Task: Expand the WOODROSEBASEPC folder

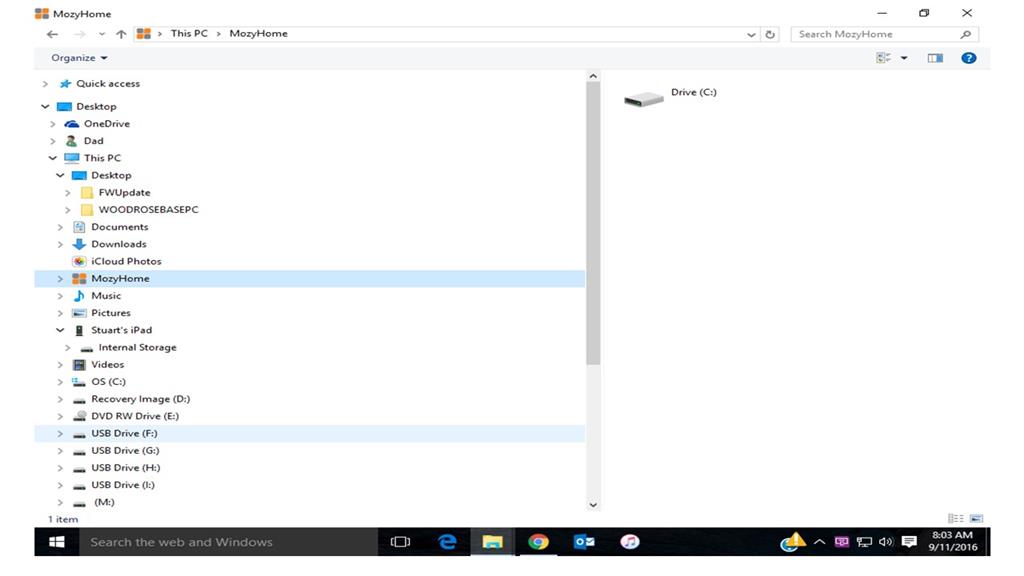Action: [x=68, y=210]
